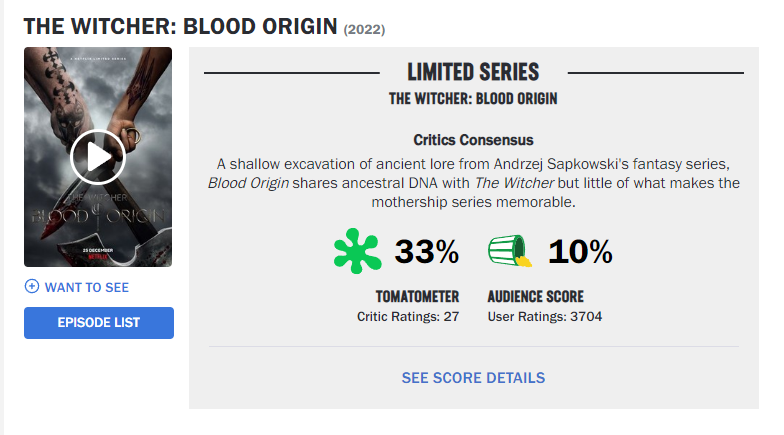Open User Ratings: 3704 reviews
Viewport: 784px width, 435px height.
pyautogui.click(x=545, y=317)
